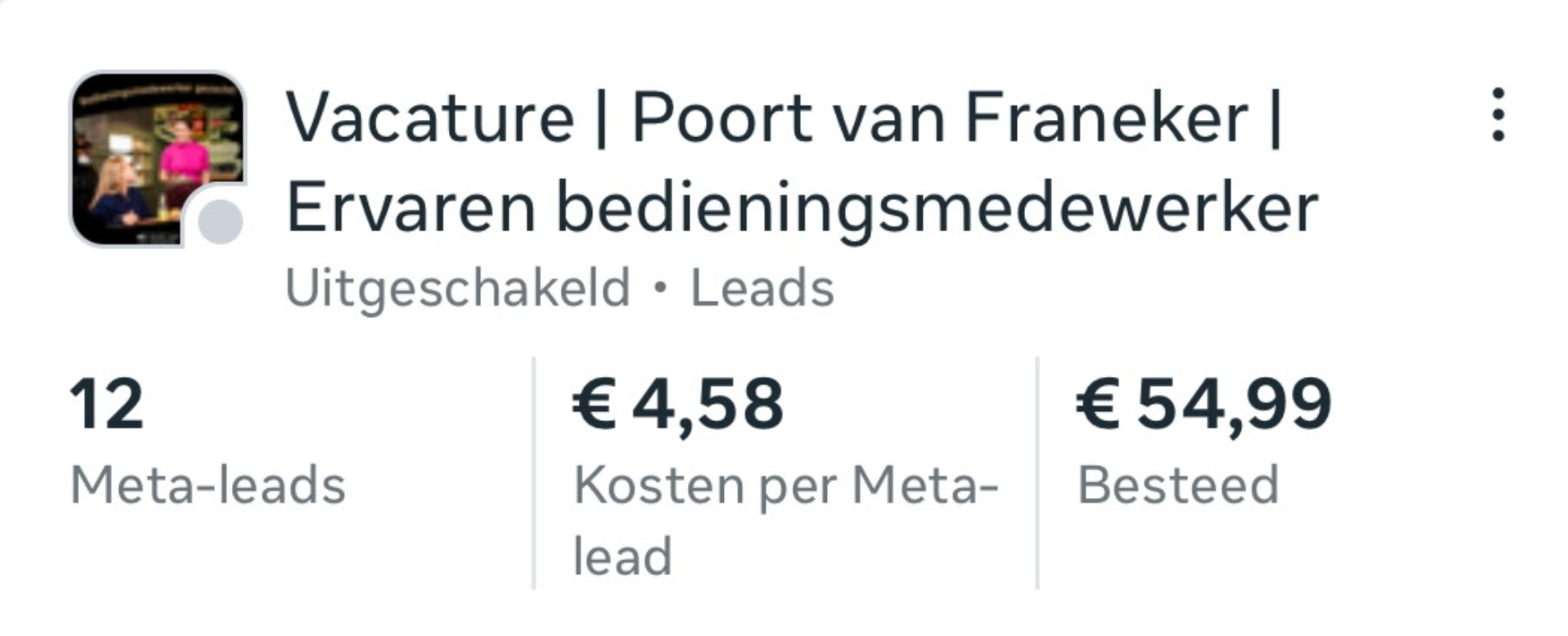Click the "Leads" objective label
Image resolution: width=1568 pixels, height=636 pixels.
(762, 288)
